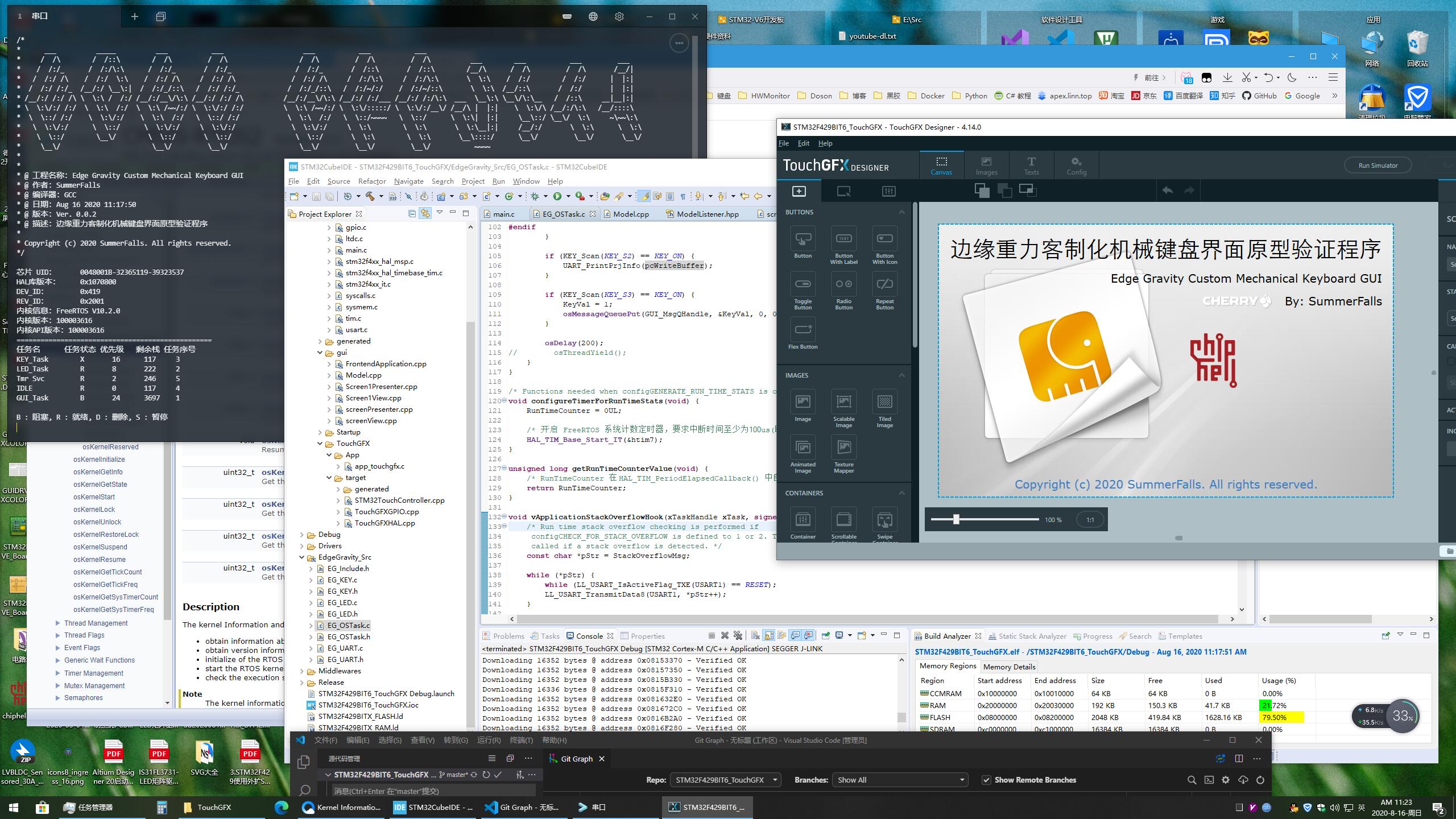Add a Radio Button widget
Viewport: 1456px width, 819px height.
click(x=843, y=284)
